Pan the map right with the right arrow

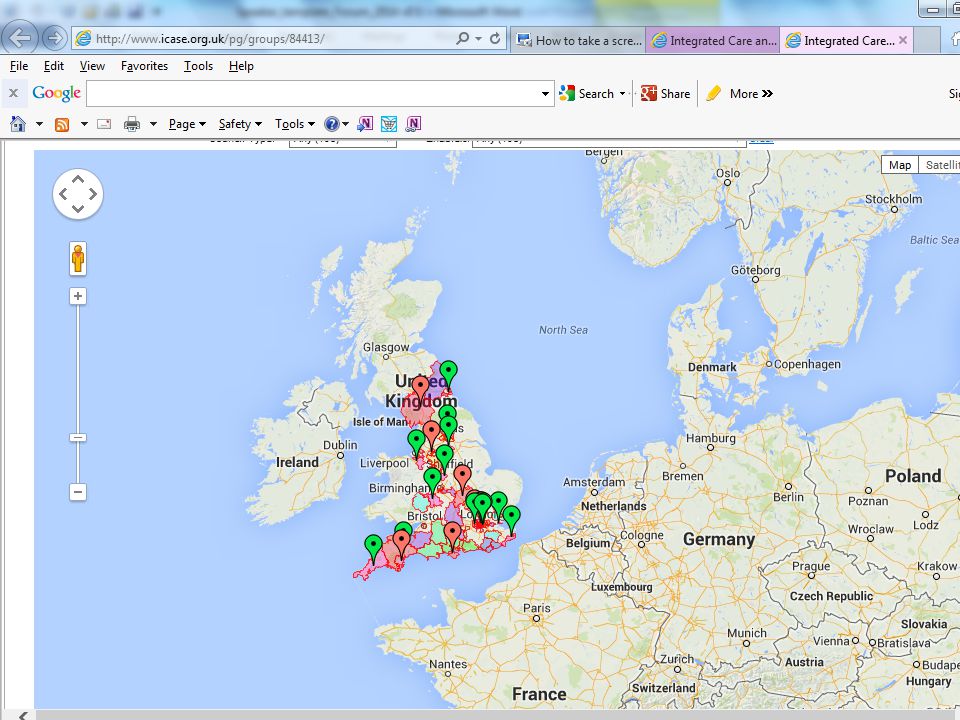click(93, 195)
